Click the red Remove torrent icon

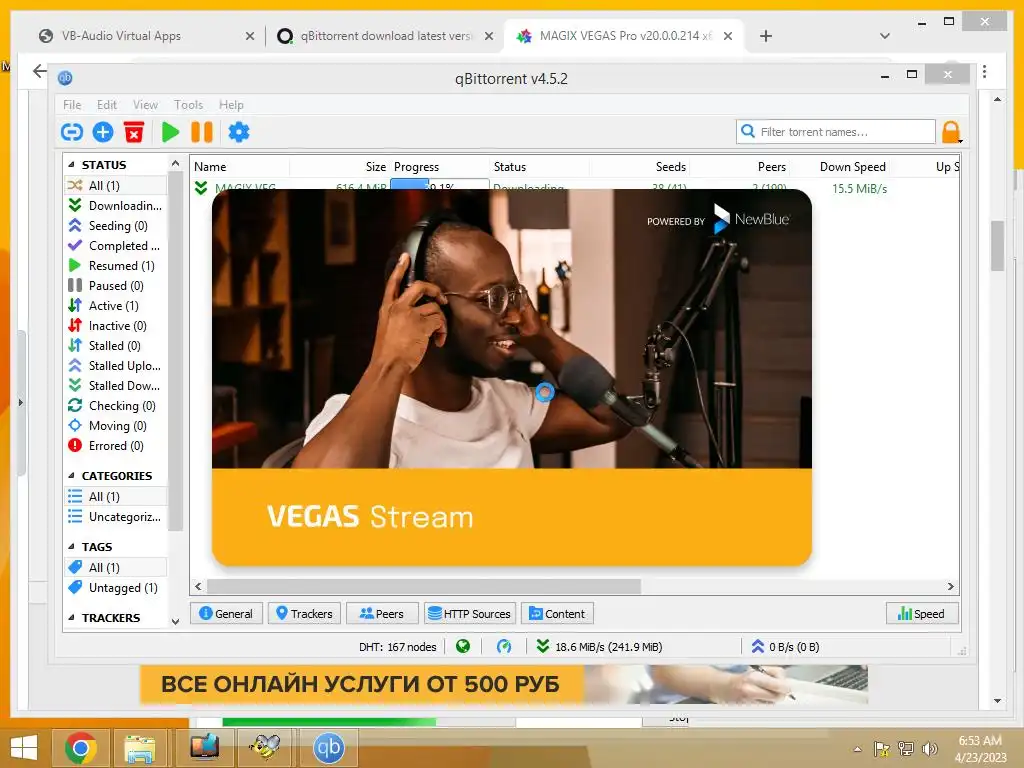pyautogui.click(x=134, y=132)
